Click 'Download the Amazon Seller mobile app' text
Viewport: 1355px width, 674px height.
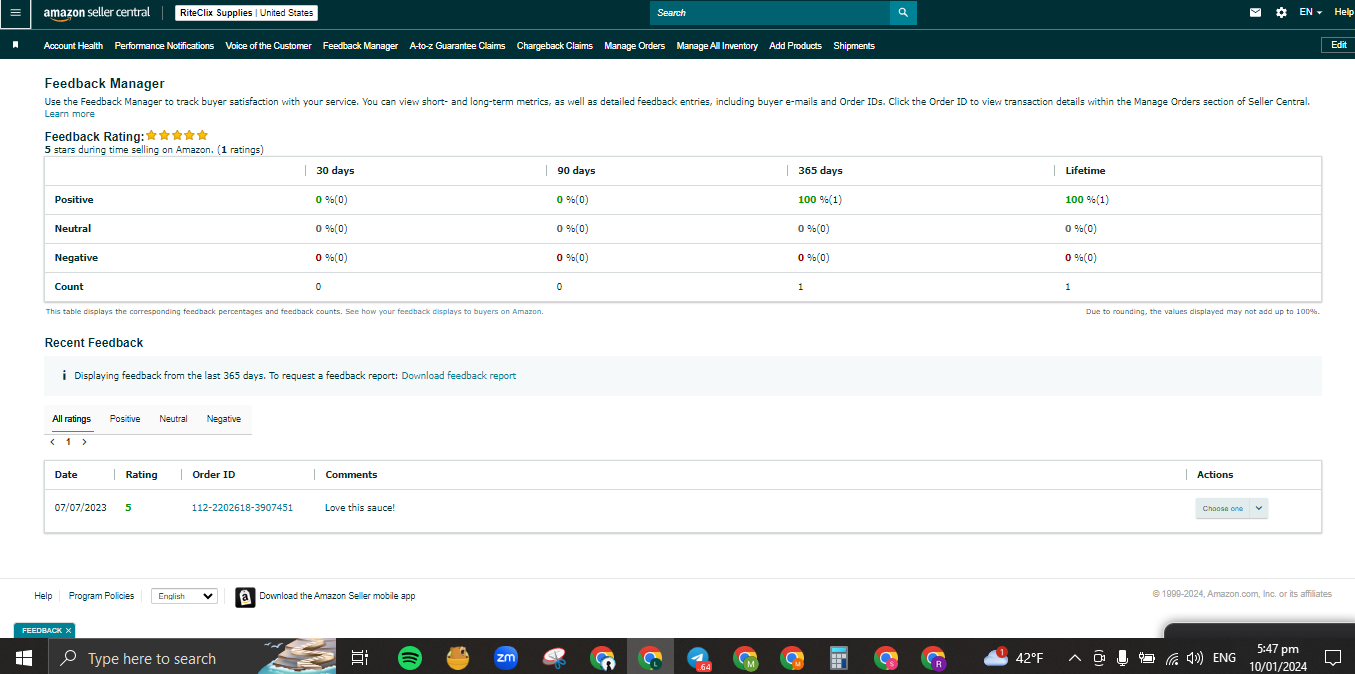[x=337, y=596]
